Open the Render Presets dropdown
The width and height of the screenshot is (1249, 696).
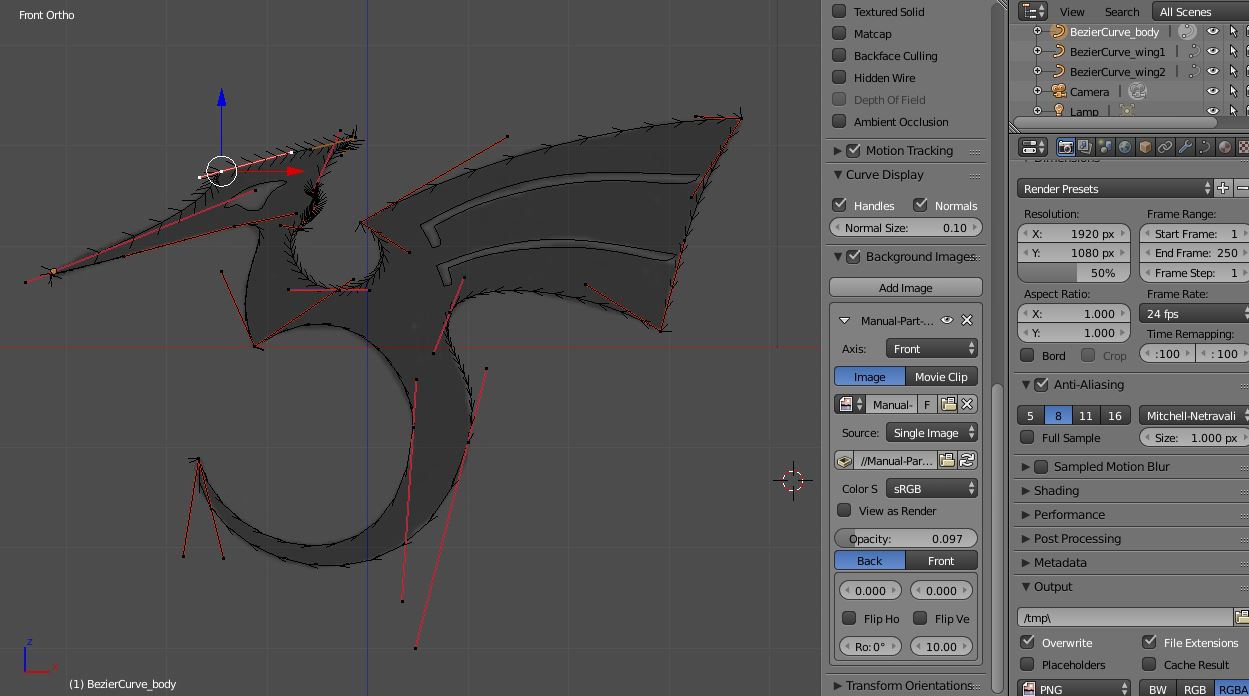tap(1114, 188)
